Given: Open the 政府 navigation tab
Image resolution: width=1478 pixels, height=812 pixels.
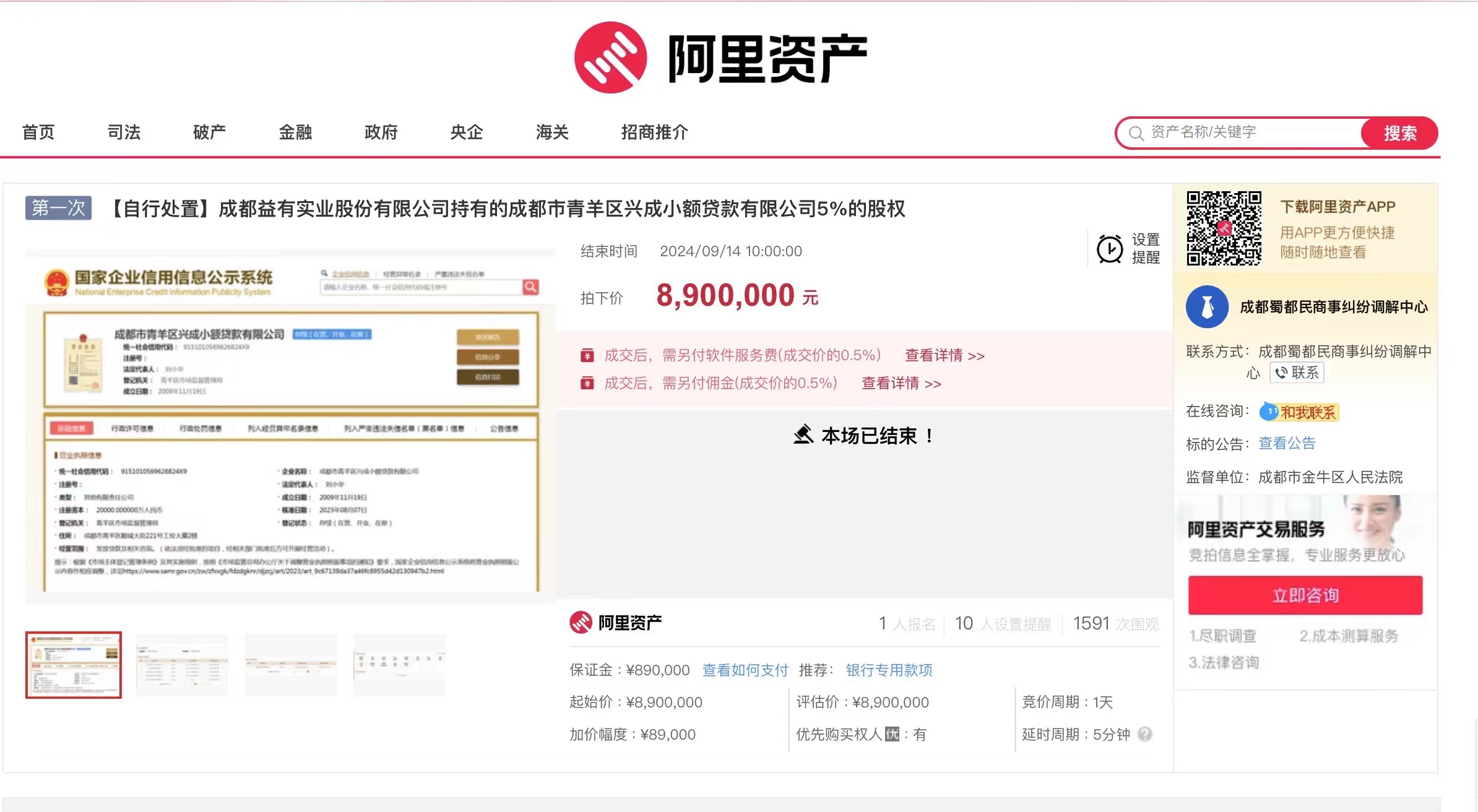Looking at the screenshot, I should coord(381,132).
